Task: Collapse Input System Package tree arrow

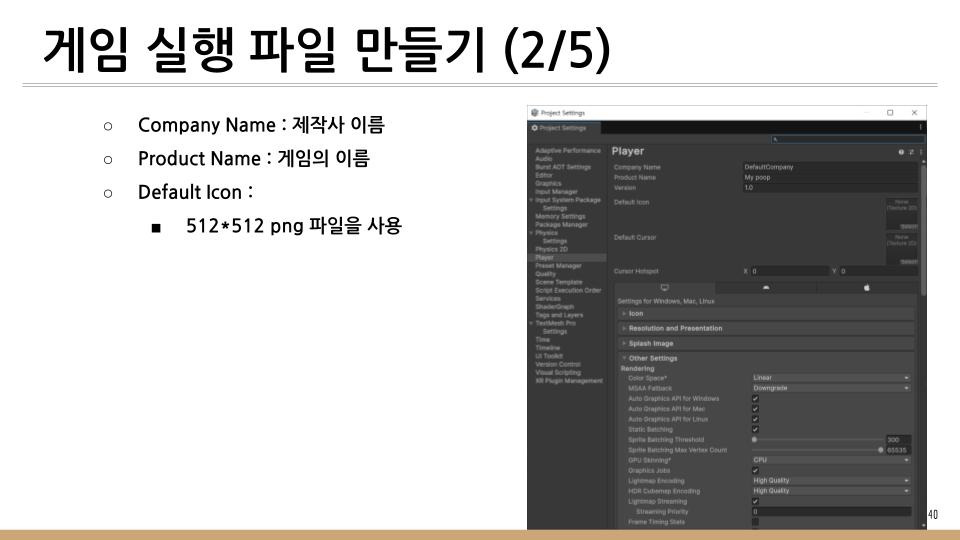Action: (x=531, y=200)
